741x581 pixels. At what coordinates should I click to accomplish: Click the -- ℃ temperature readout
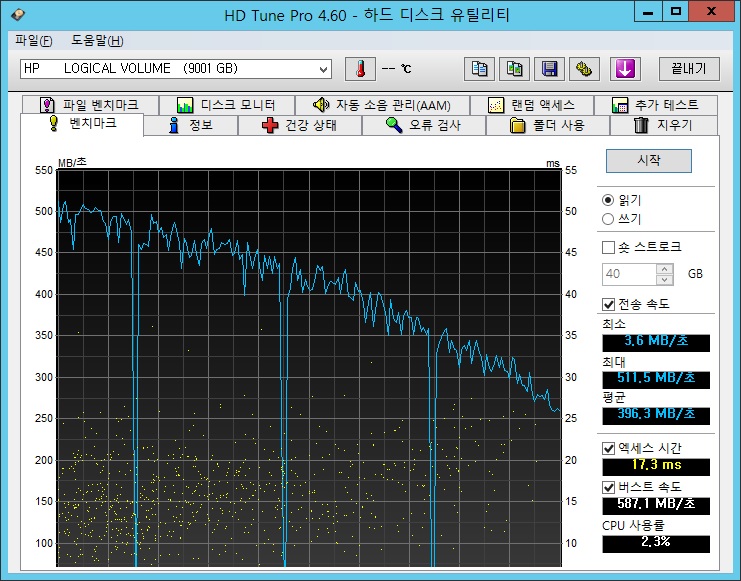[397, 69]
